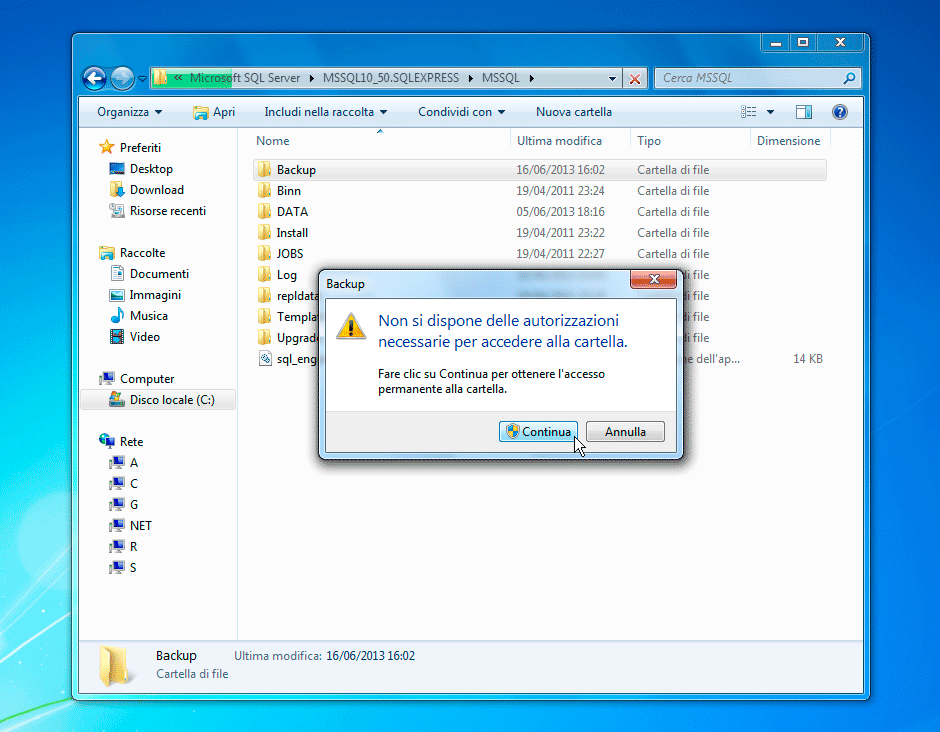This screenshot has height=732, width=940.
Task: Expand the arrow after MSSQL breadcrumb
Action: click(531, 78)
